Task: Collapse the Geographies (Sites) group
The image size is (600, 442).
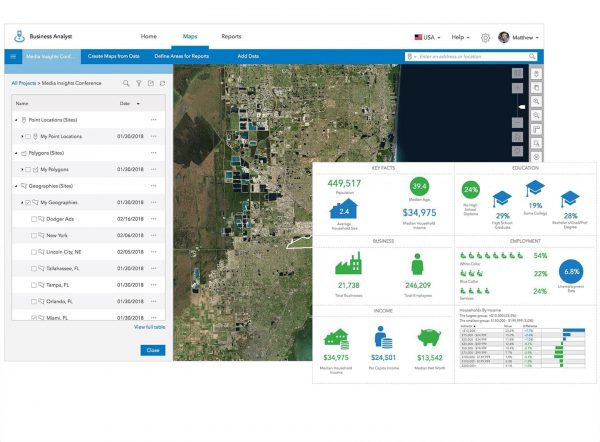Action: pos(16,186)
